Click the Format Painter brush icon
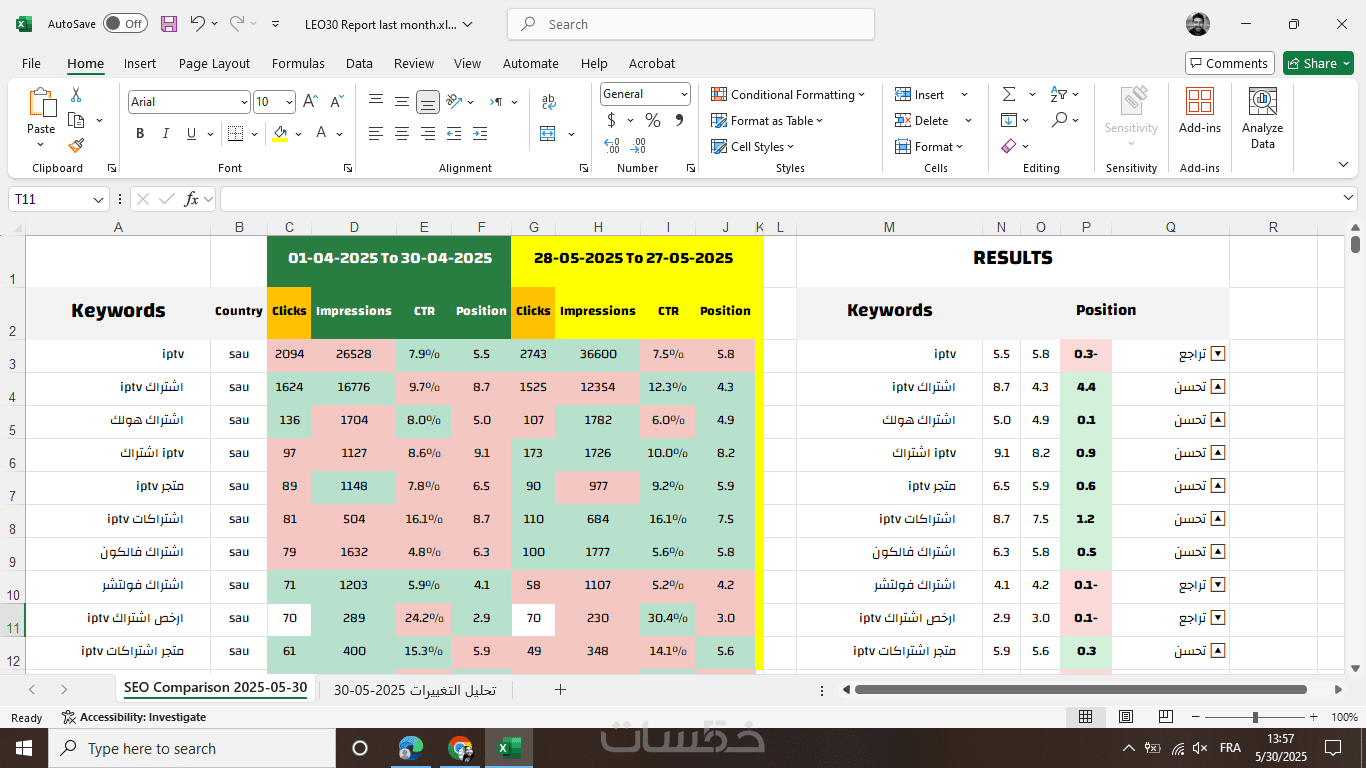Viewport: 1366px width, 768px height. click(76, 145)
